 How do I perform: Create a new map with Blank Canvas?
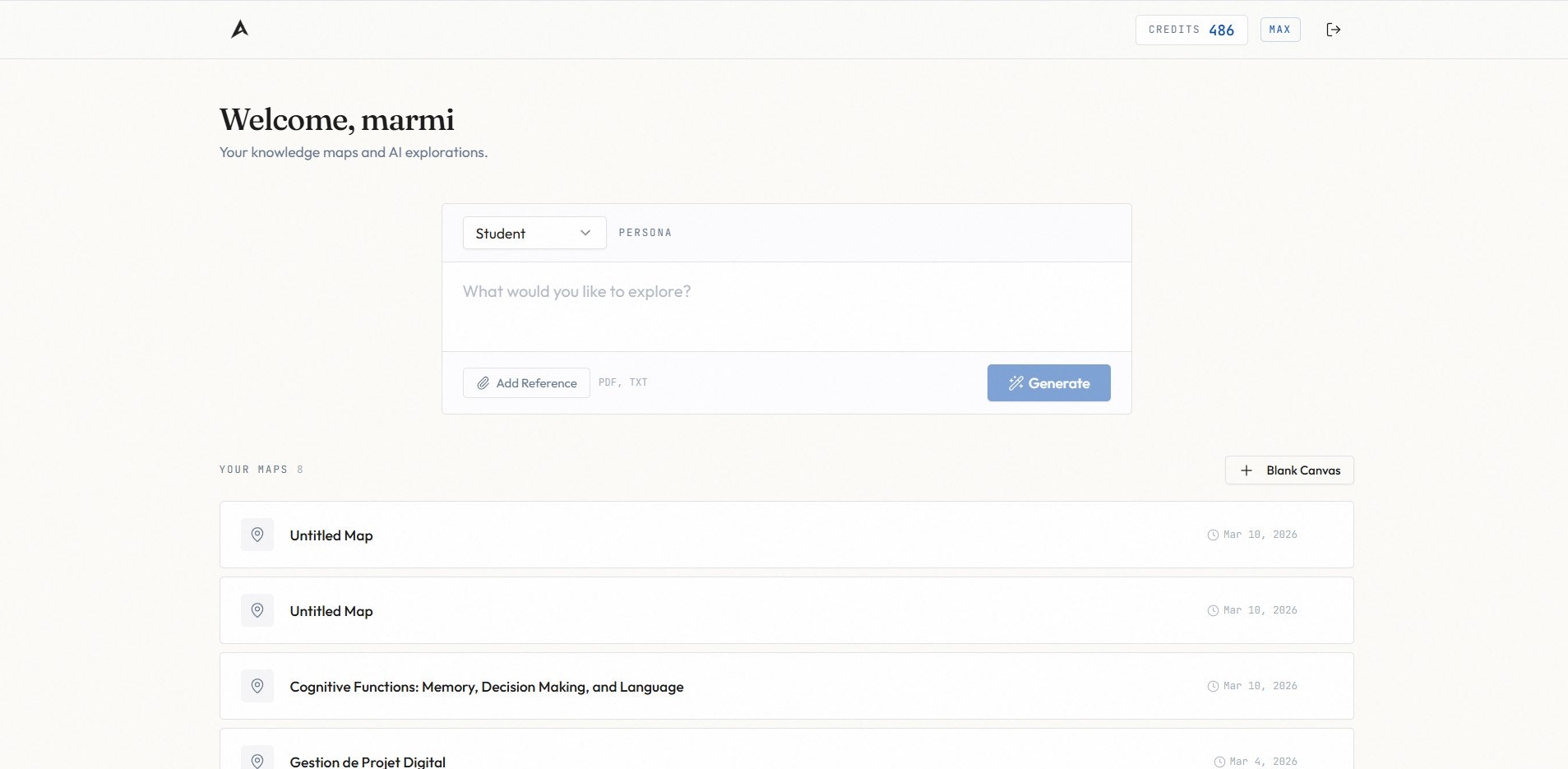coord(1288,470)
